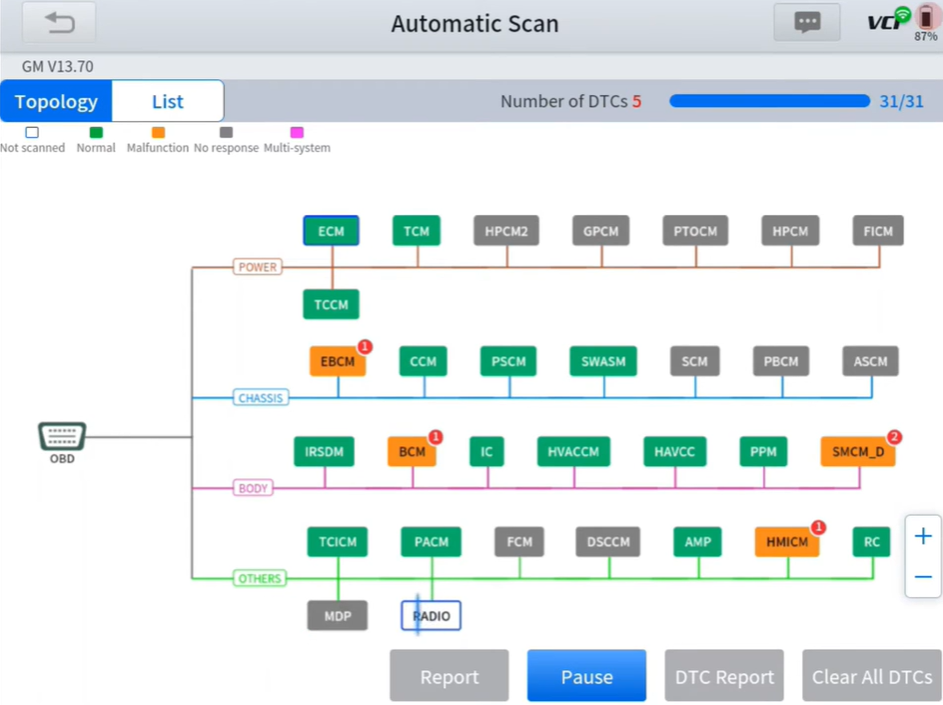Screen dimensions: 943x705
Task: Select the HPCM module node
Action: click(x=790, y=231)
